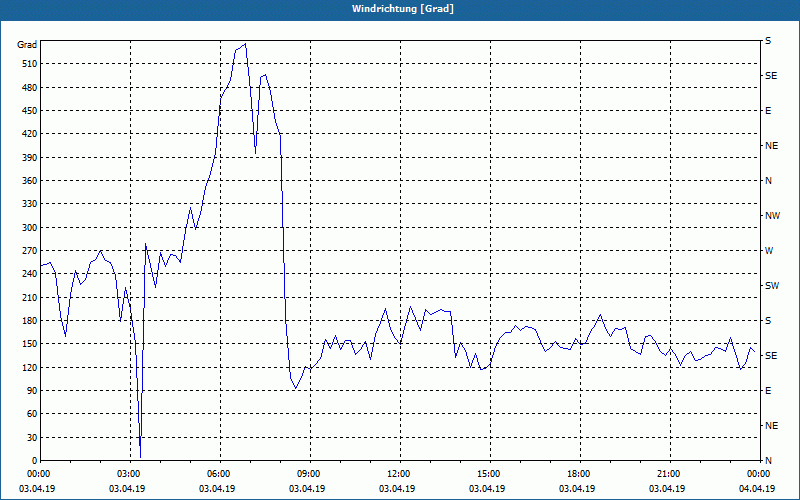The height and width of the screenshot is (500, 800).
Task: Click the 390 y-axis value
Action: (30, 158)
